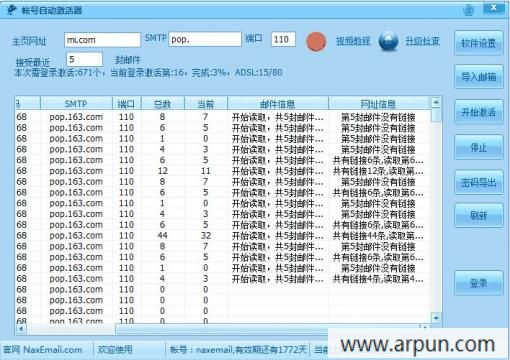Viewport: 510px width, 360px height.
Task: Click the skin icon in title bar
Action: tap(468, 10)
